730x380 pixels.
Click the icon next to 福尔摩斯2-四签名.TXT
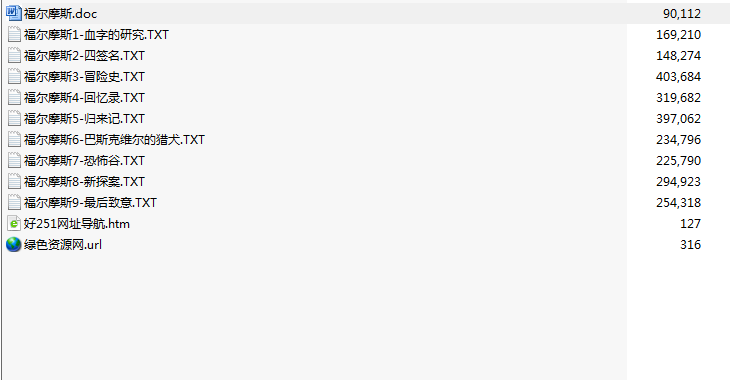coord(14,55)
